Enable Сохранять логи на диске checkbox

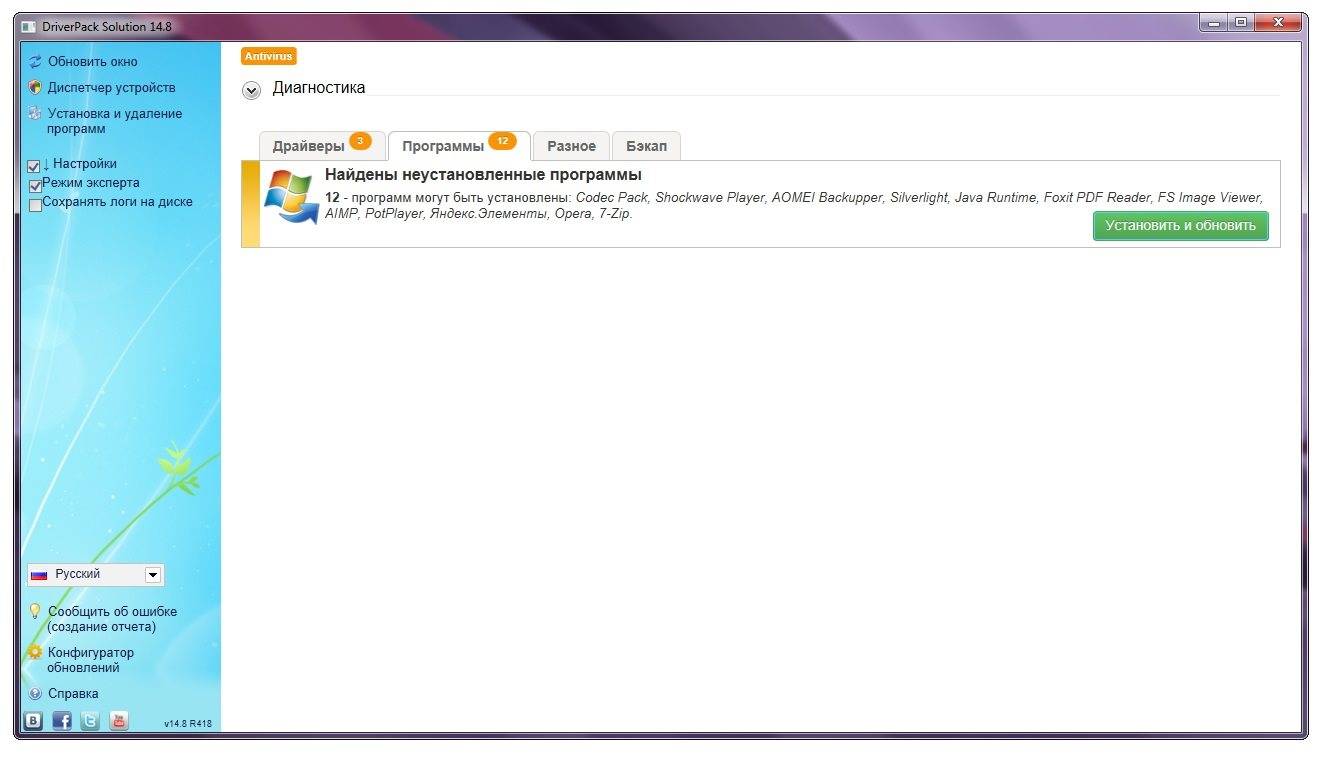35,205
